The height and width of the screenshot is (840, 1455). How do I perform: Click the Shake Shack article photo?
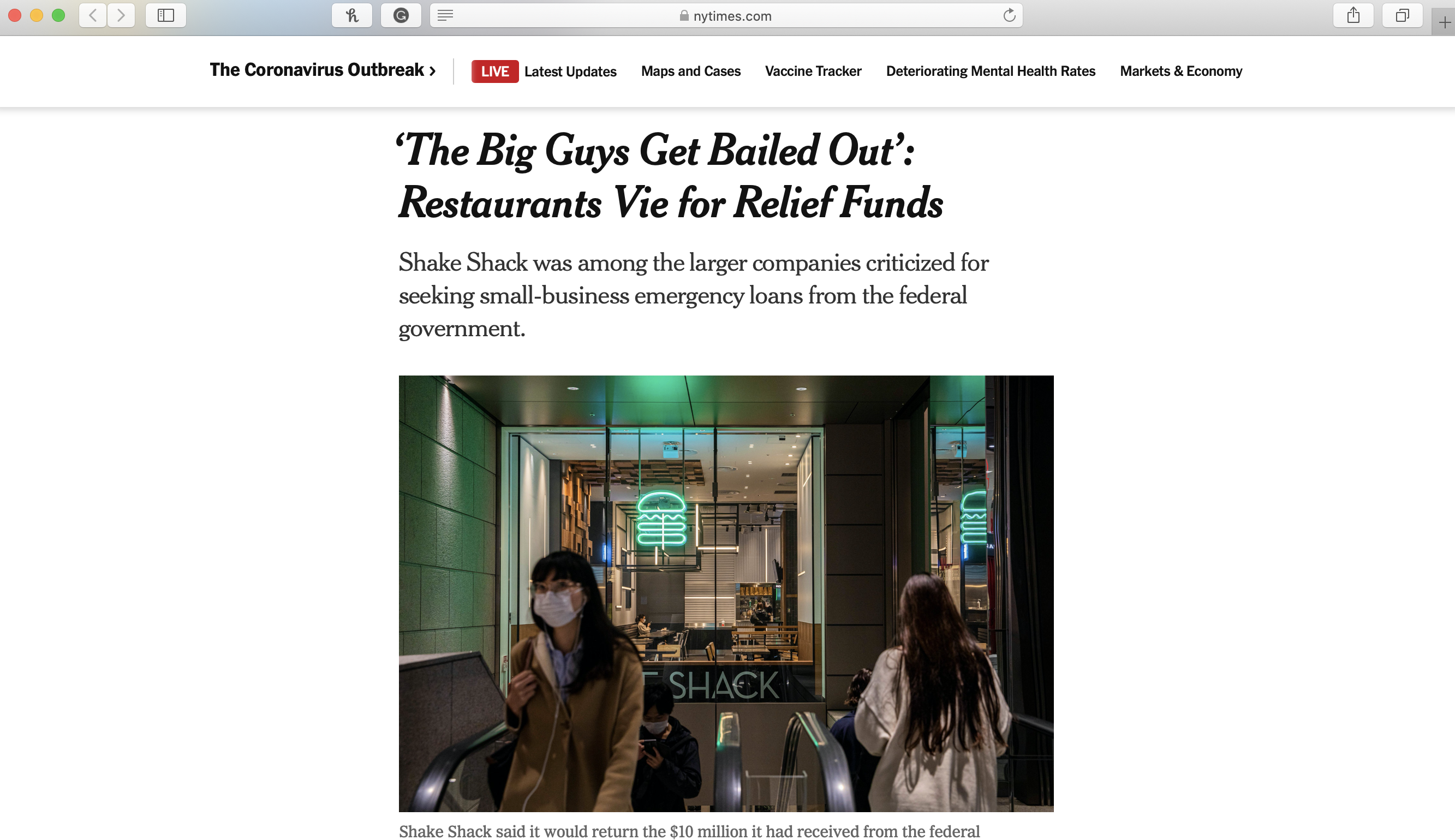[725, 593]
